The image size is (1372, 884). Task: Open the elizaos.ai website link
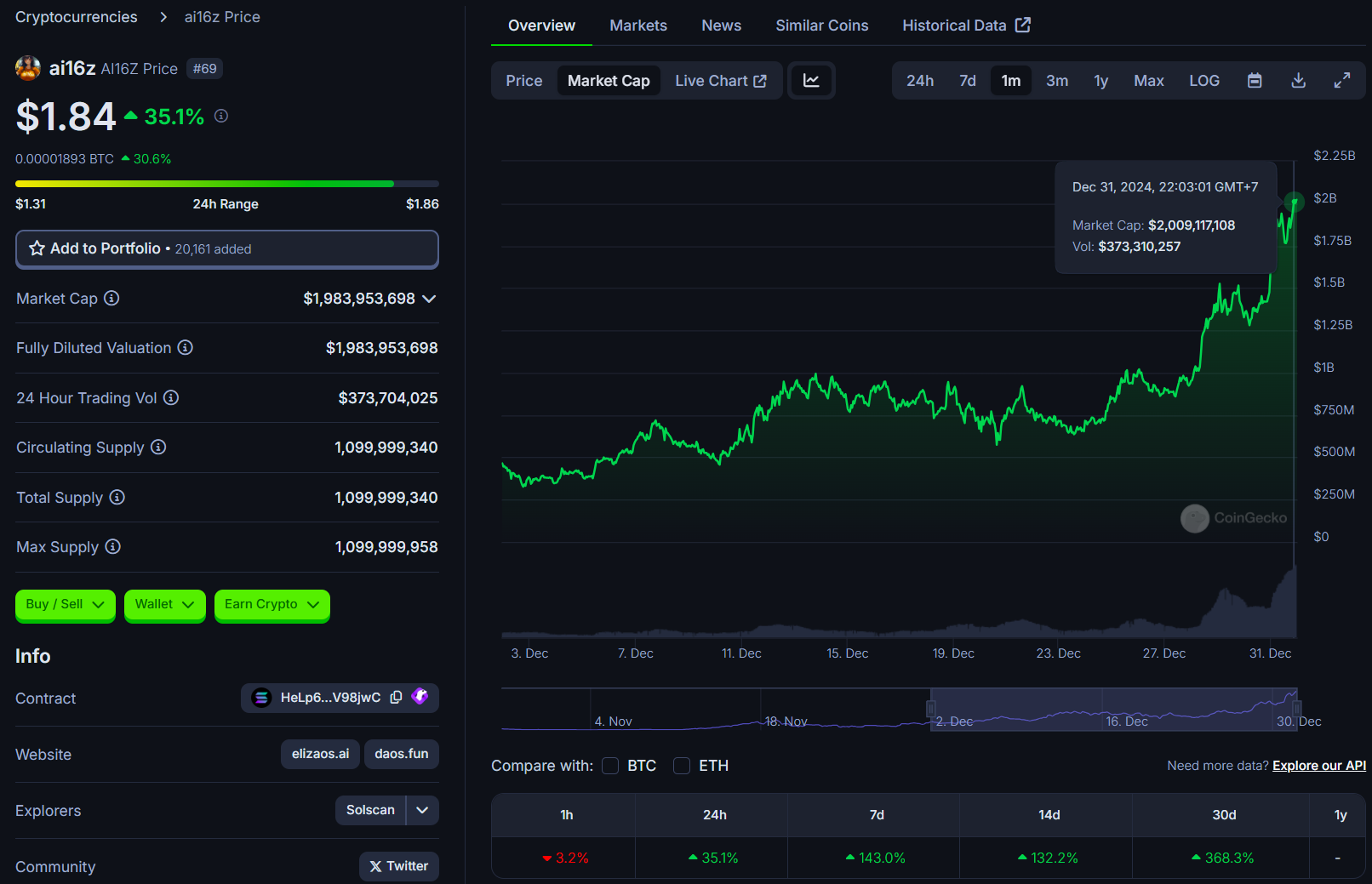point(321,754)
